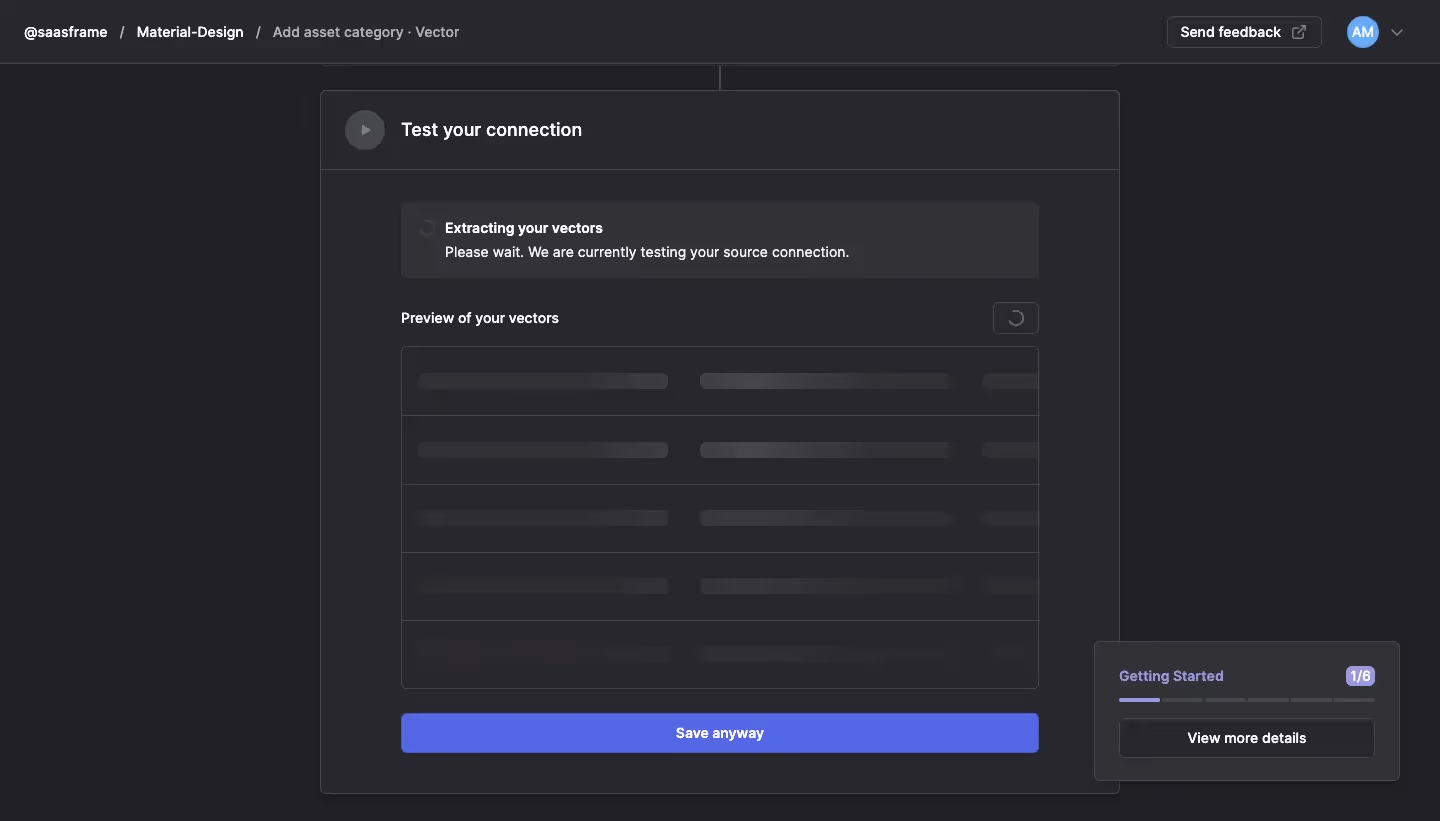The image size is (1440, 821).
Task: Click the loading spinner next to Extracting your vectors
Action: [427, 228]
